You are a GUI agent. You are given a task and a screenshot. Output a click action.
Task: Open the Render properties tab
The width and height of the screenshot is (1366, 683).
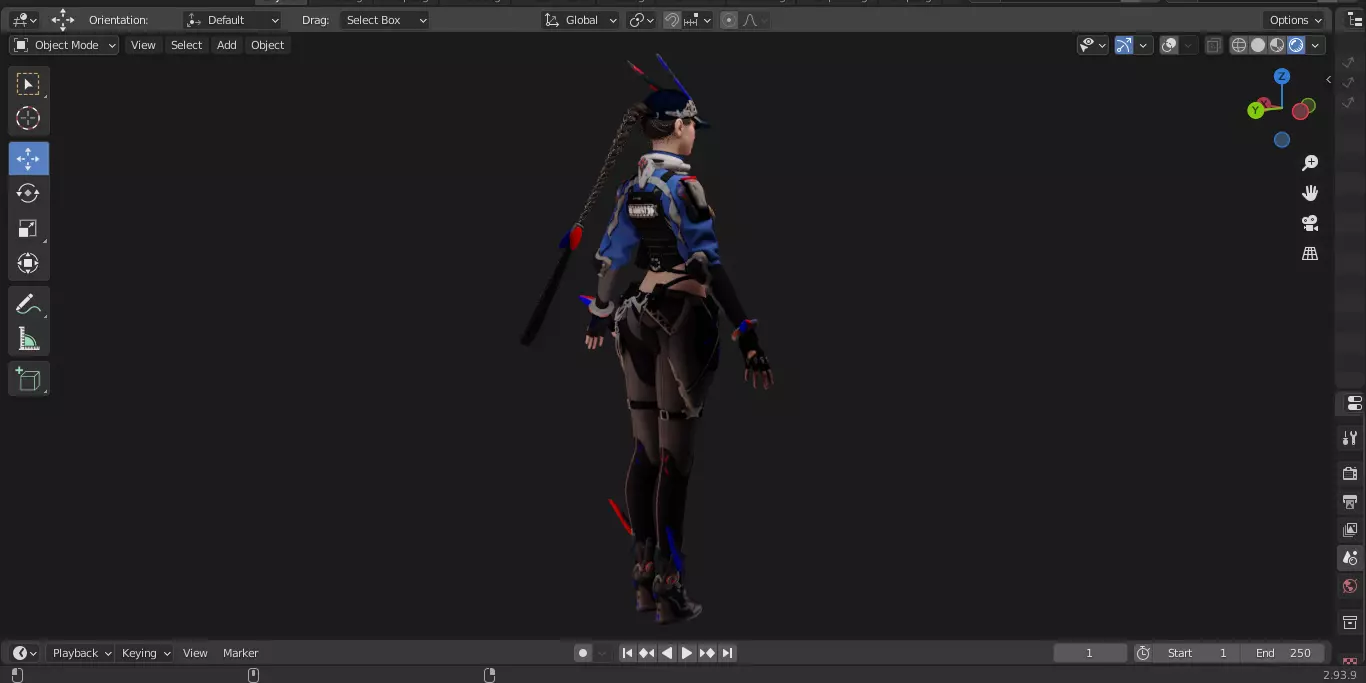click(x=1350, y=473)
